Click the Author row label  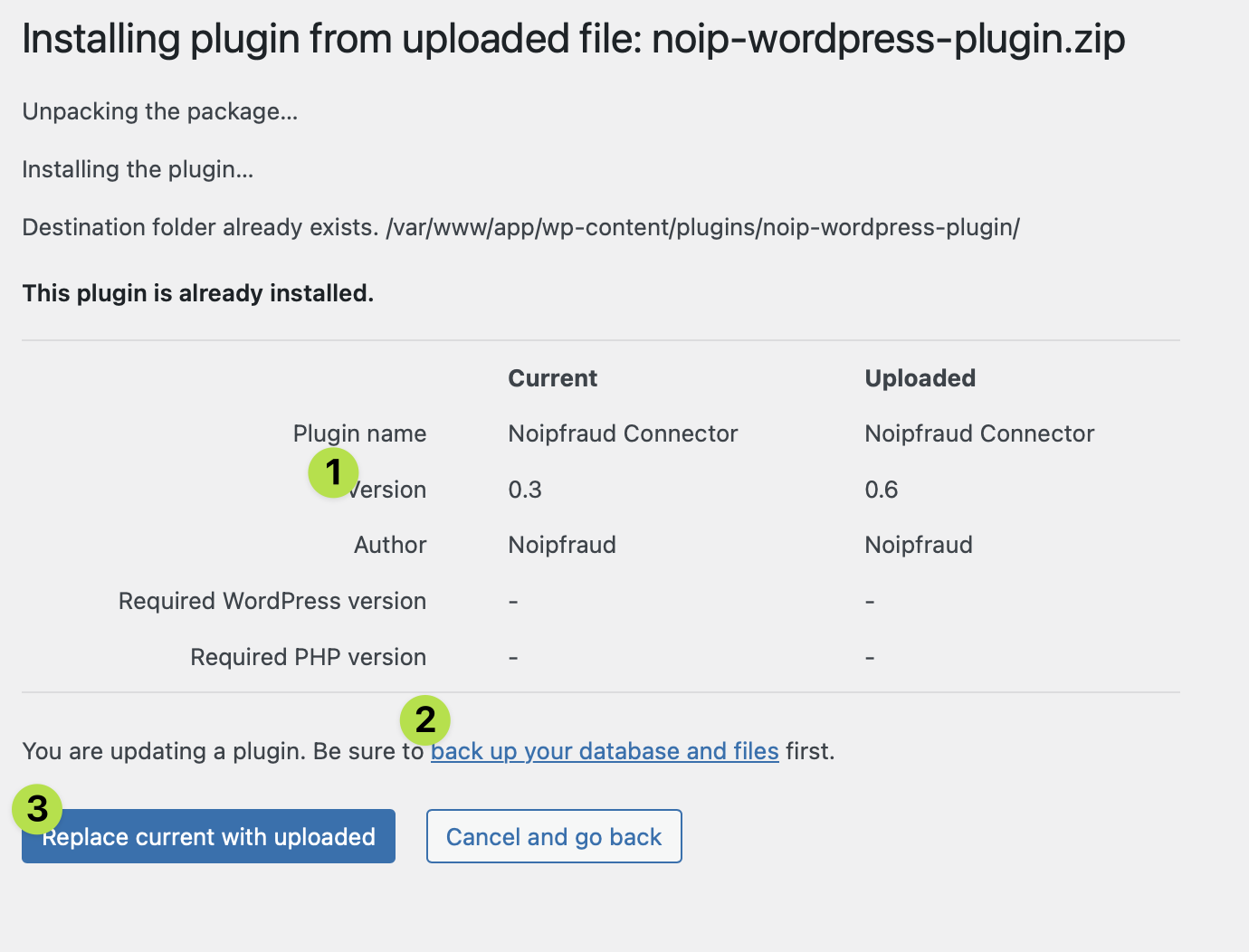tap(390, 545)
